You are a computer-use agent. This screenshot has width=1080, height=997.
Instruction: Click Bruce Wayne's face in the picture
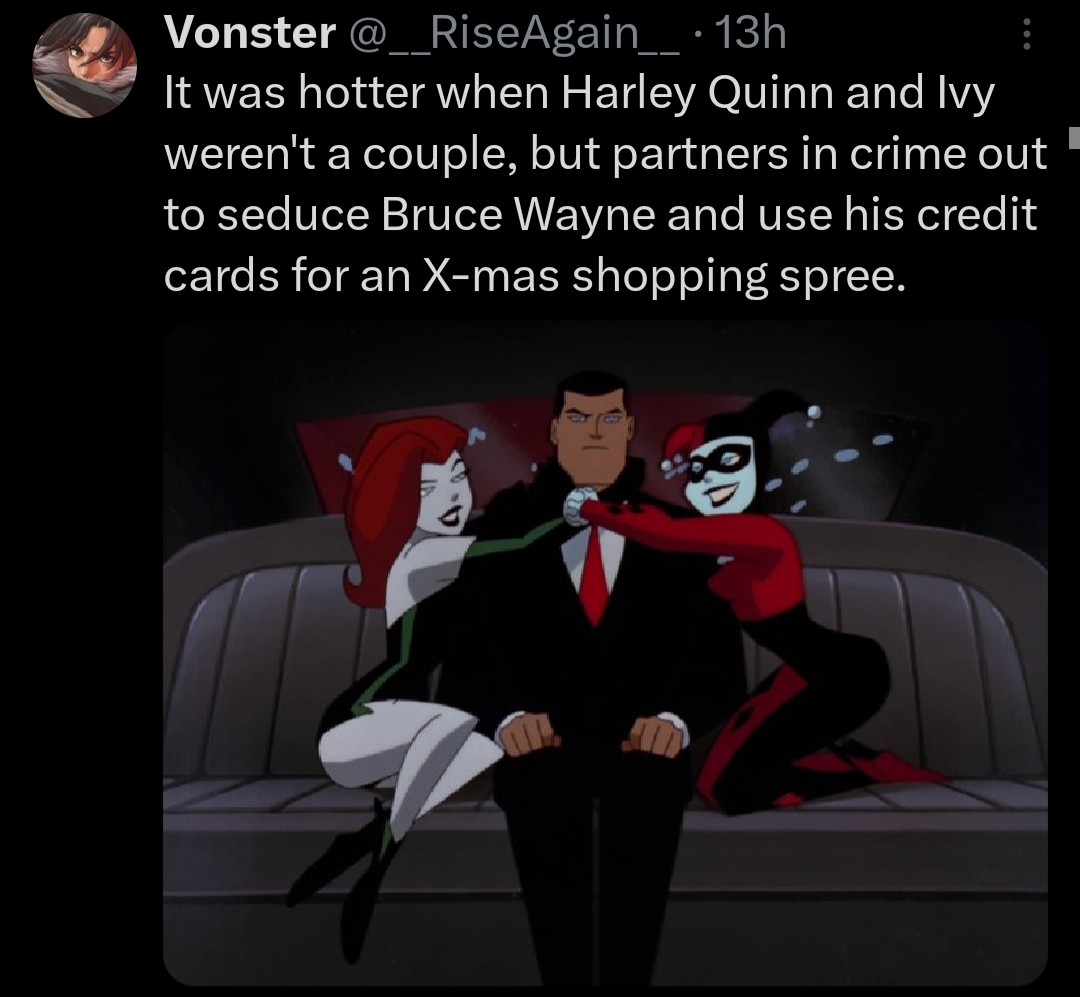592,442
